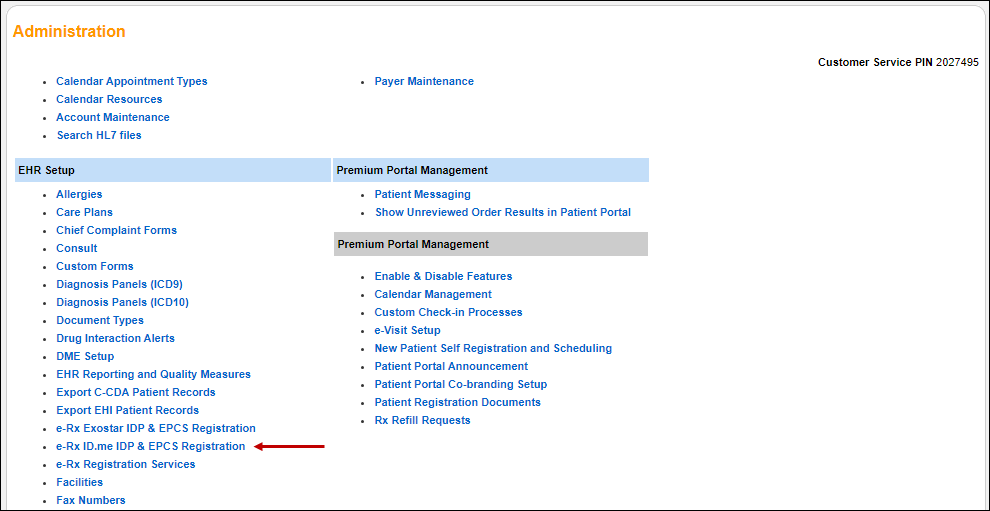Select e-Visit Setup link
990x511 pixels.
coord(407,330)
